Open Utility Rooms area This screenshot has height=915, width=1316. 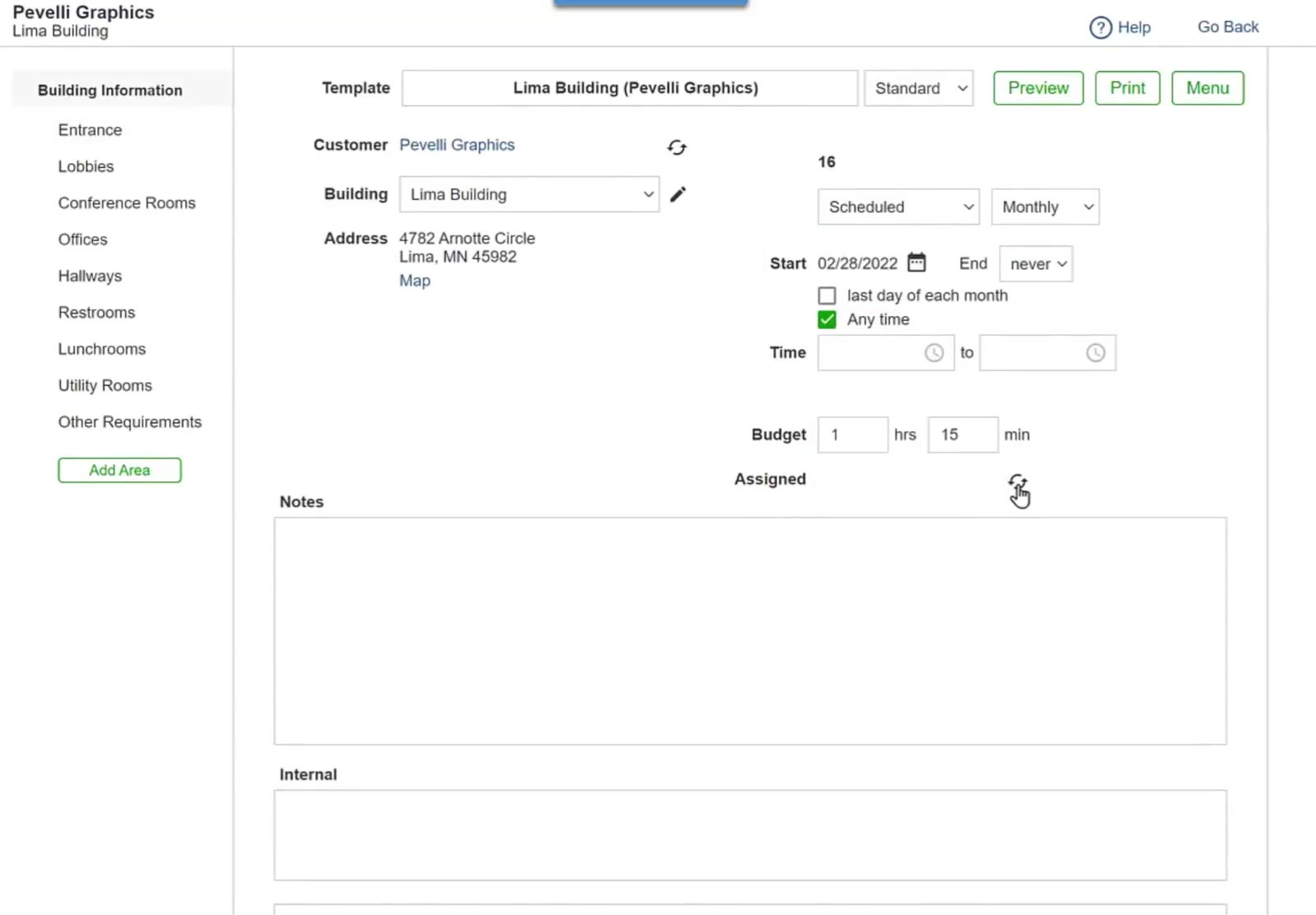[104, 385]
